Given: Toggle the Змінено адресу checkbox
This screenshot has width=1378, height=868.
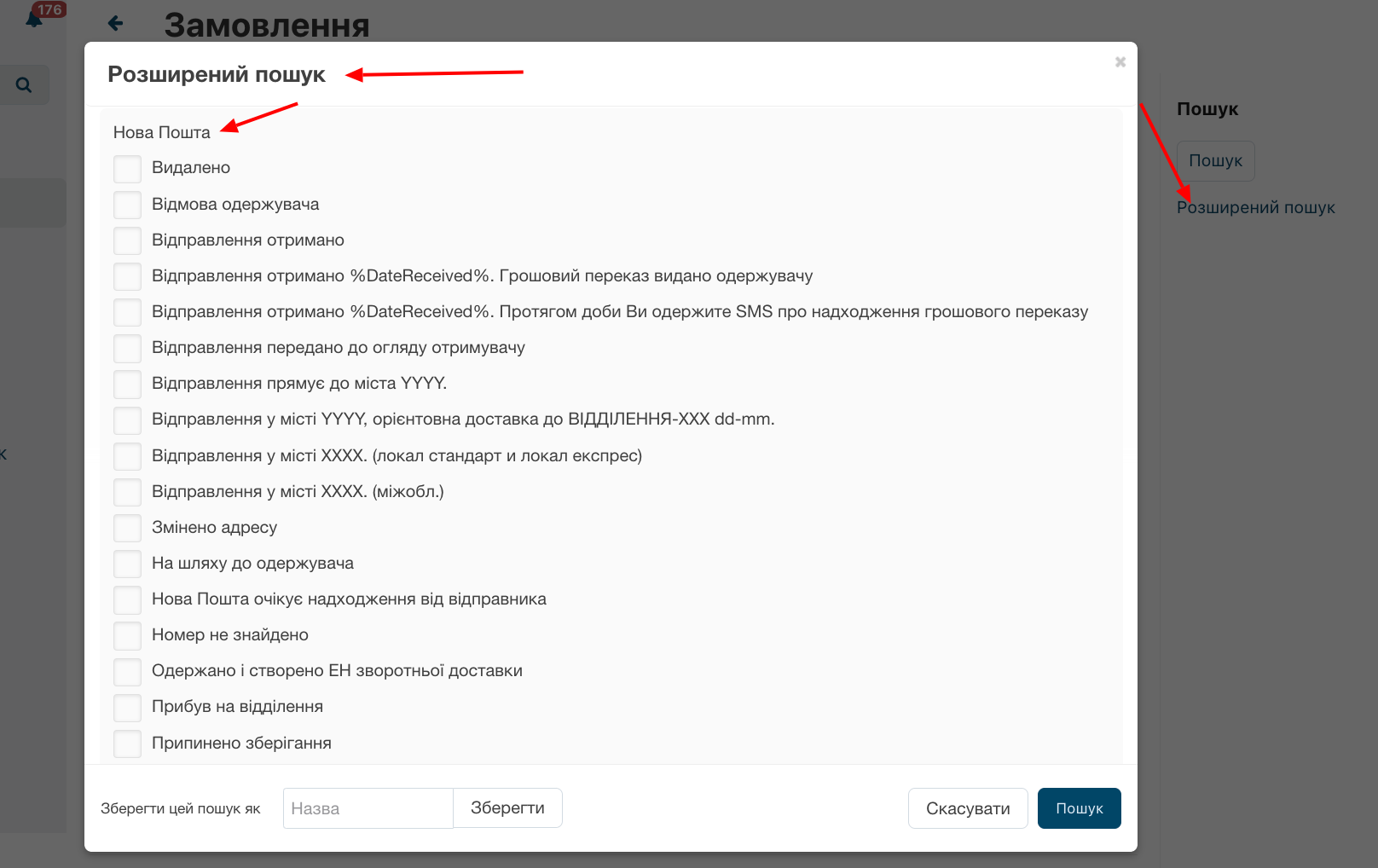Looking at the screenshot, I should click(128, 528).
